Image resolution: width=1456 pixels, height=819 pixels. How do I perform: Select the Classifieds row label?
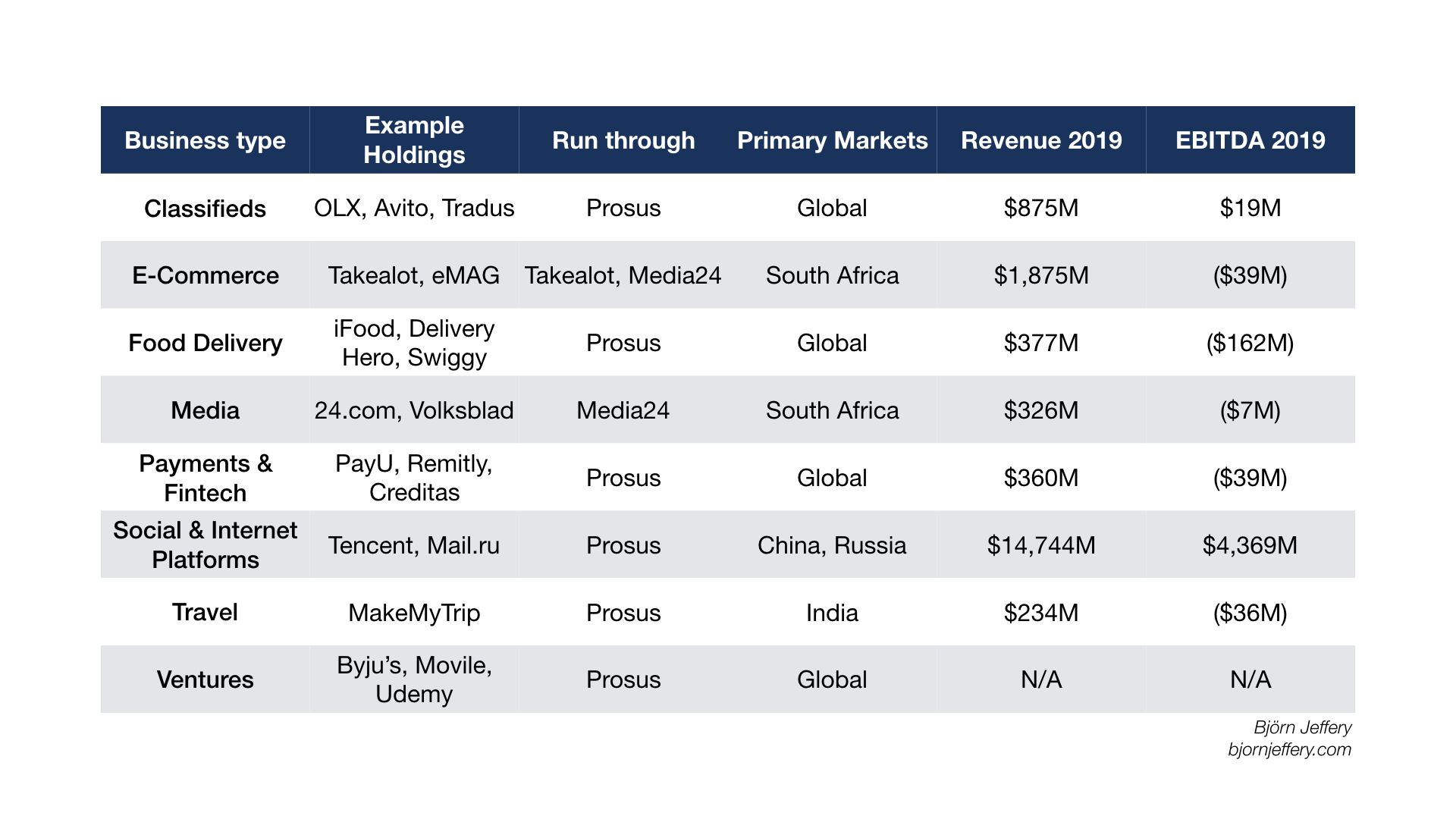click(205, 209)
